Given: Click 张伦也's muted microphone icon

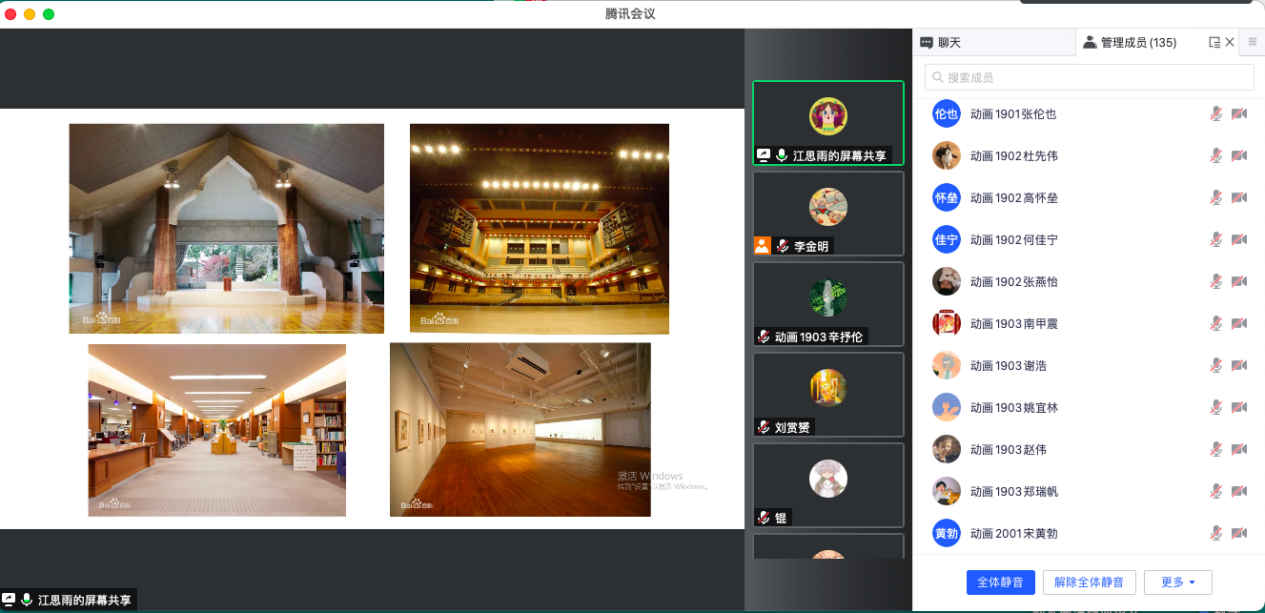Looking at the screenshot, I should [1216, 114].
